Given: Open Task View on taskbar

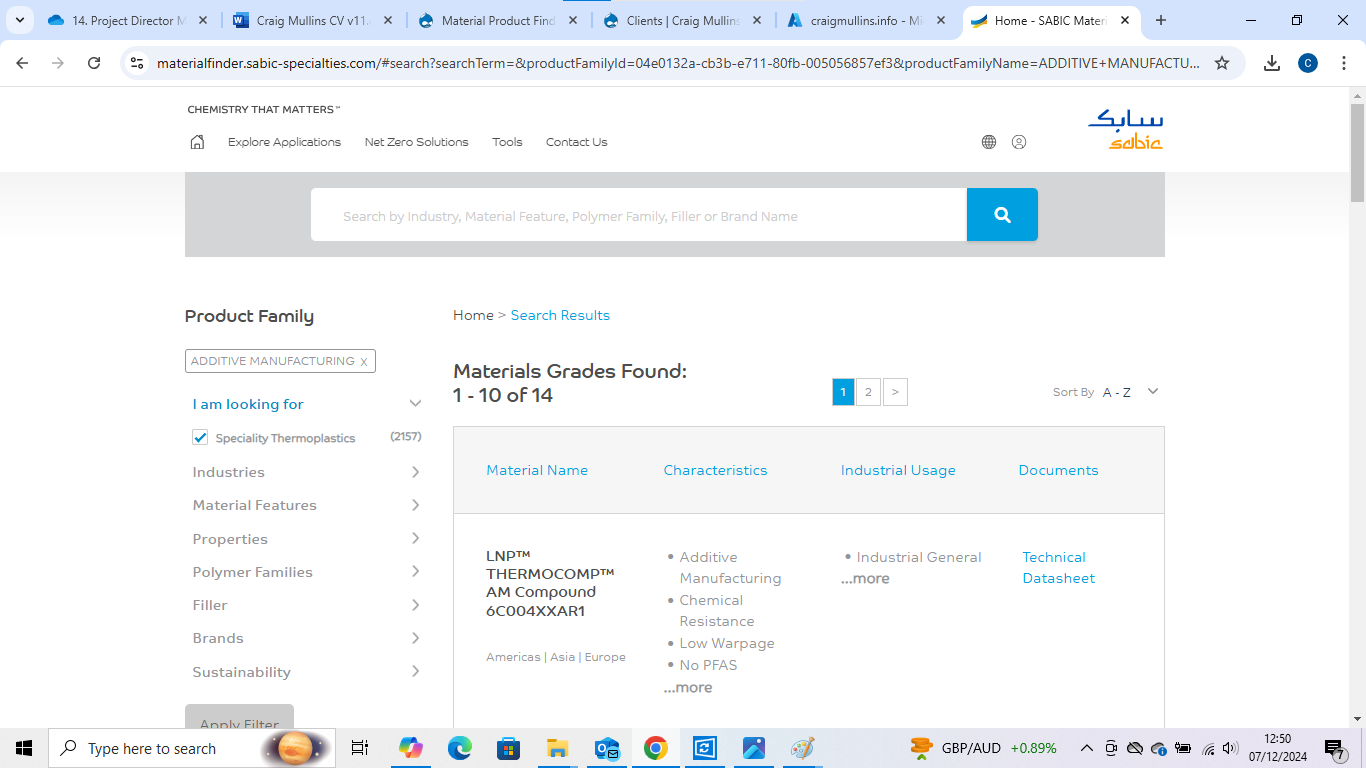Looking at the screenshot, I should coord(360,748).
